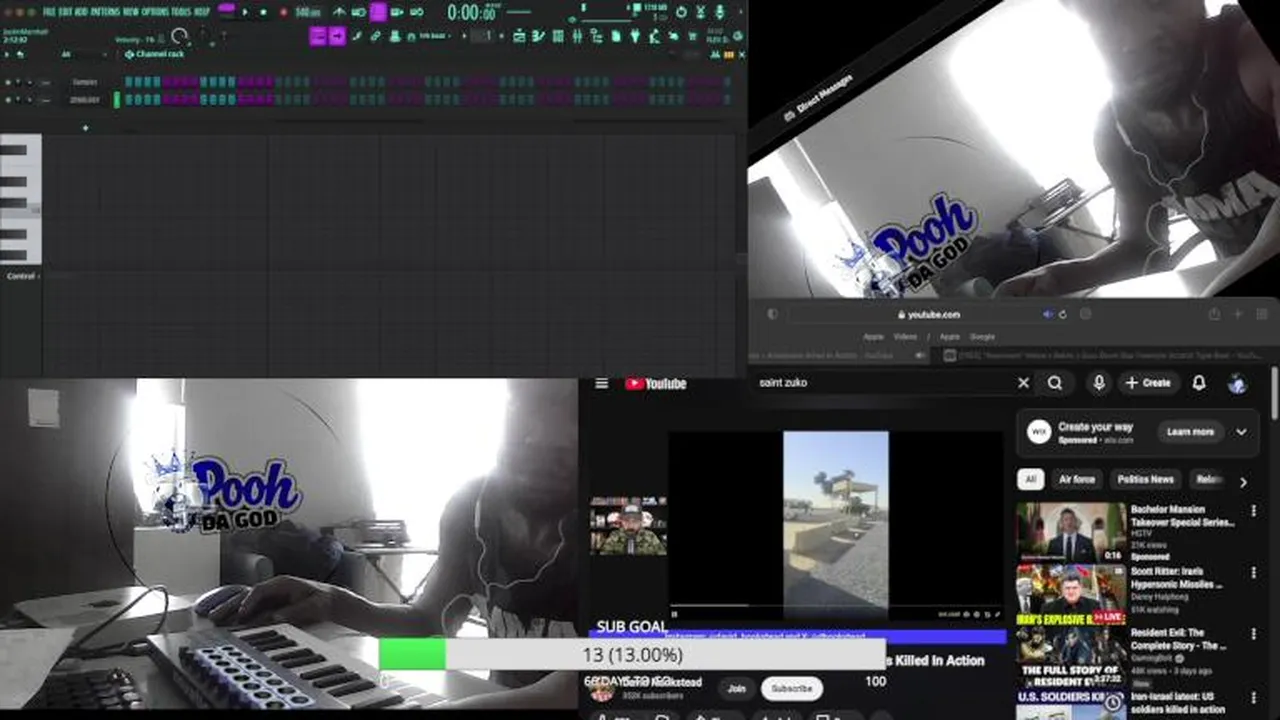Open the OPTIONS menu in FL Studio
The image size is (1280, 720).
pos(155,12)
